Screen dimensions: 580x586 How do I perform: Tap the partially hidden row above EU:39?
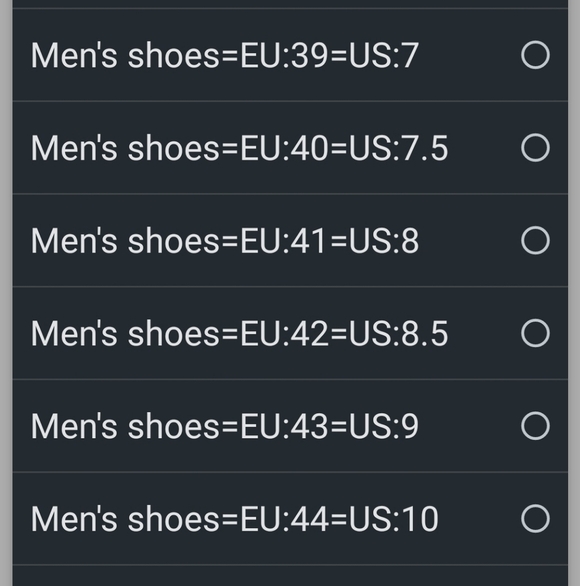[290, 4]
